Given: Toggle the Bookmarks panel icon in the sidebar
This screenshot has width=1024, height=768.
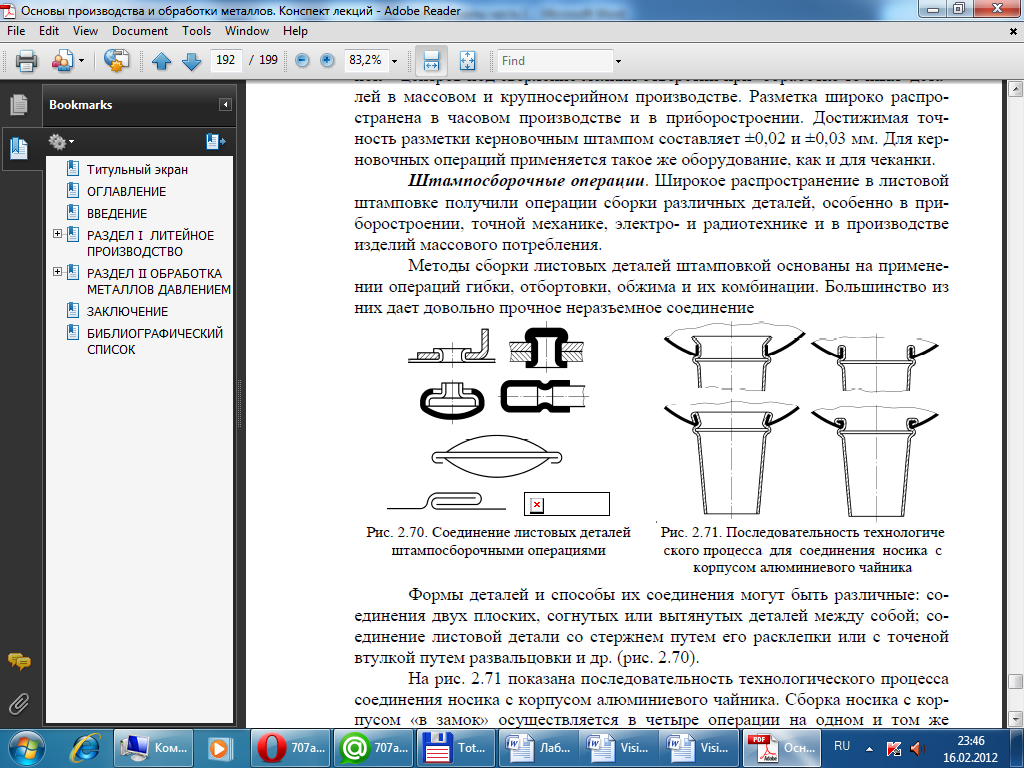Looking at the screenshot, I should [19, 149].
